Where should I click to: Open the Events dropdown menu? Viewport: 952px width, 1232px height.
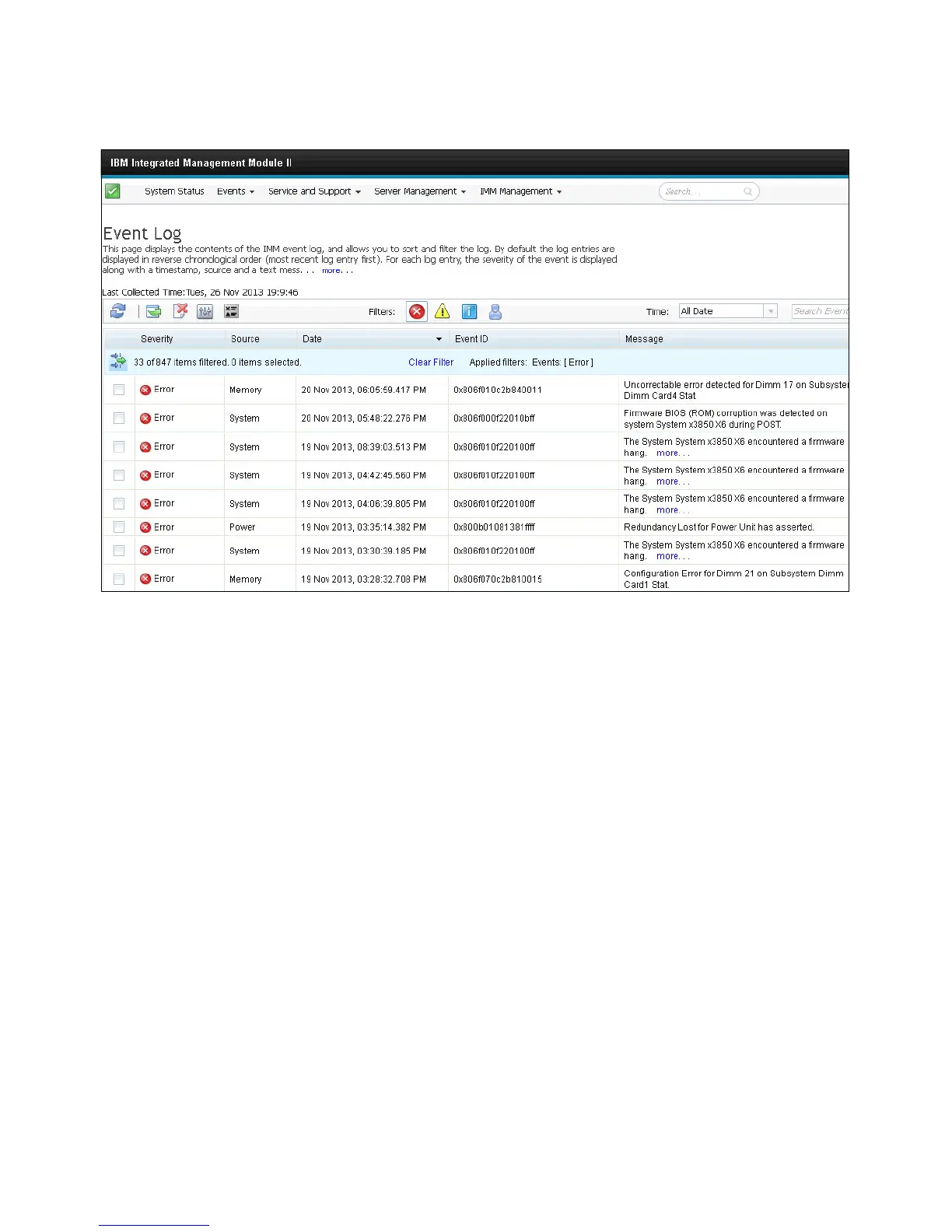coord(236,191)
